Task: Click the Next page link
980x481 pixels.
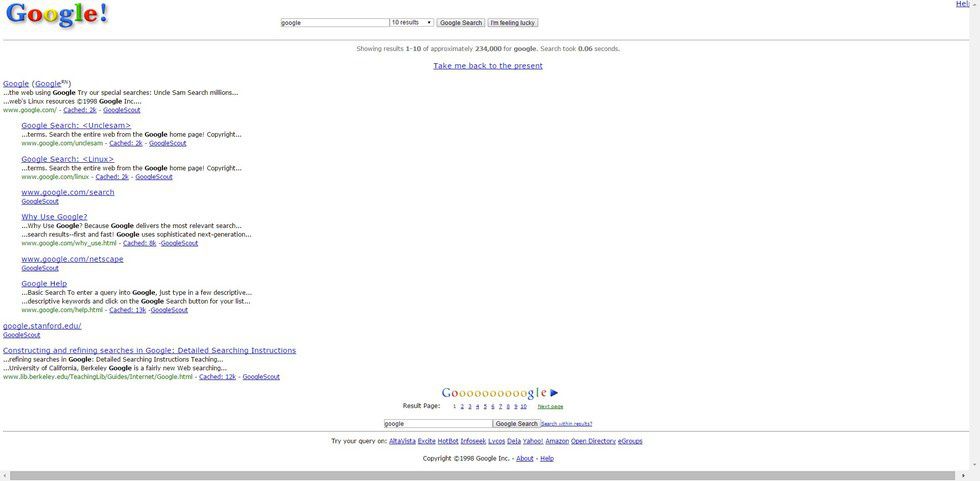Action: point(550,407)
